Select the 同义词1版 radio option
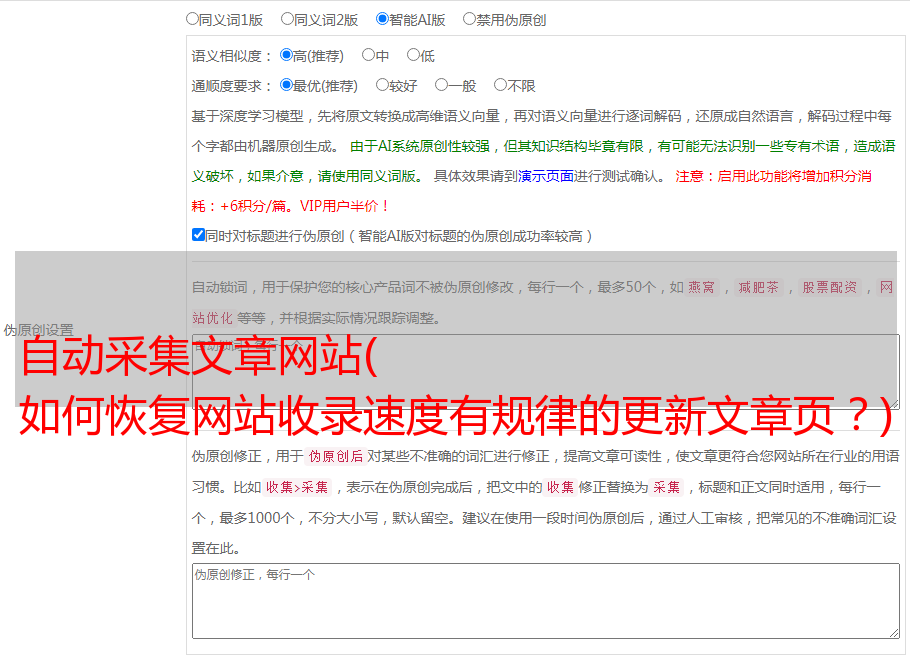The height and width of the screenshot is (658, 911). click(192, 19)
